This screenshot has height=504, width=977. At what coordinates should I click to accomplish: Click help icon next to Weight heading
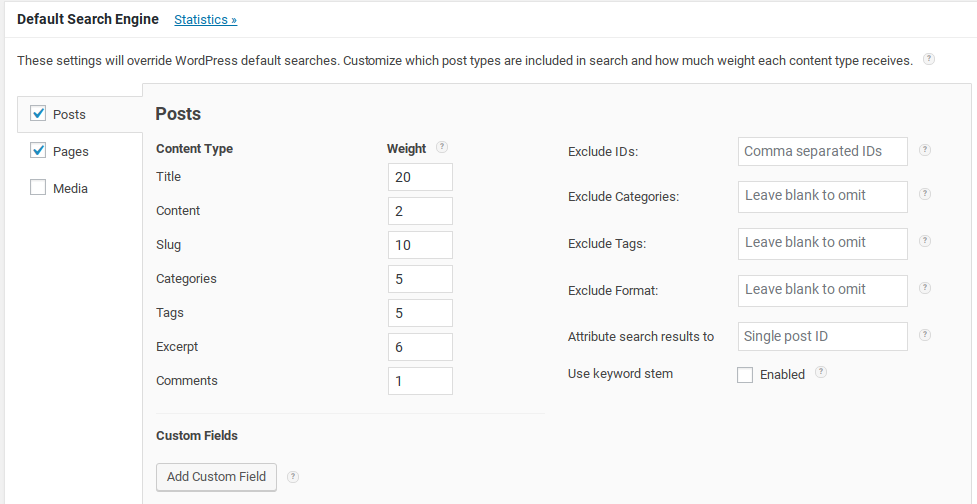pos(442,147)
